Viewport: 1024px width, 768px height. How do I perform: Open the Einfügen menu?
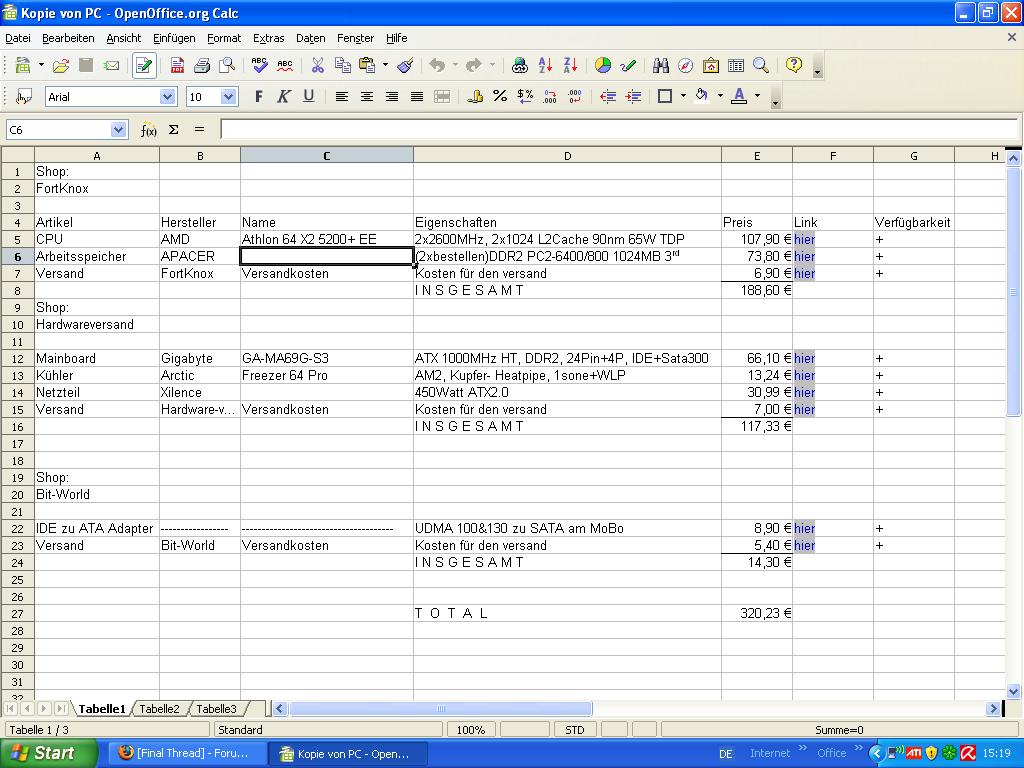[174, 39]
